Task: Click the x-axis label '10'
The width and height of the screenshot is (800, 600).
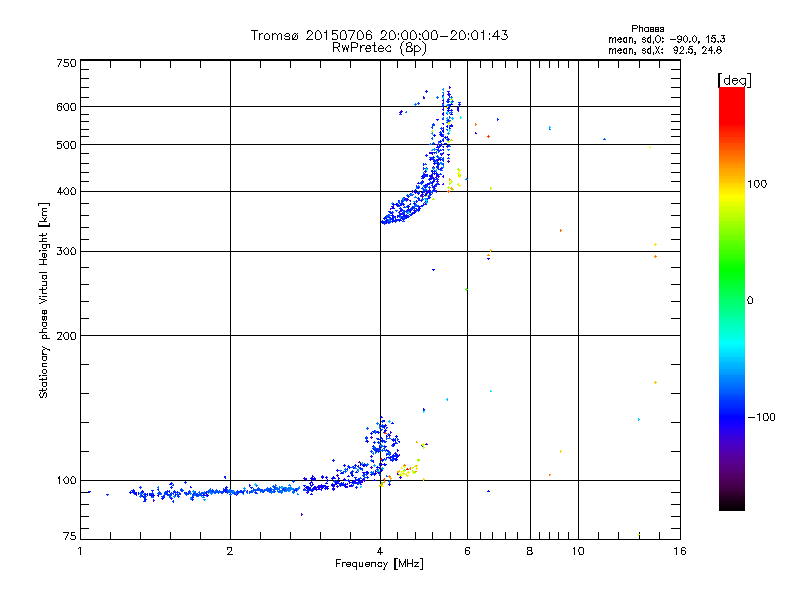Action: tap(578, 551)
